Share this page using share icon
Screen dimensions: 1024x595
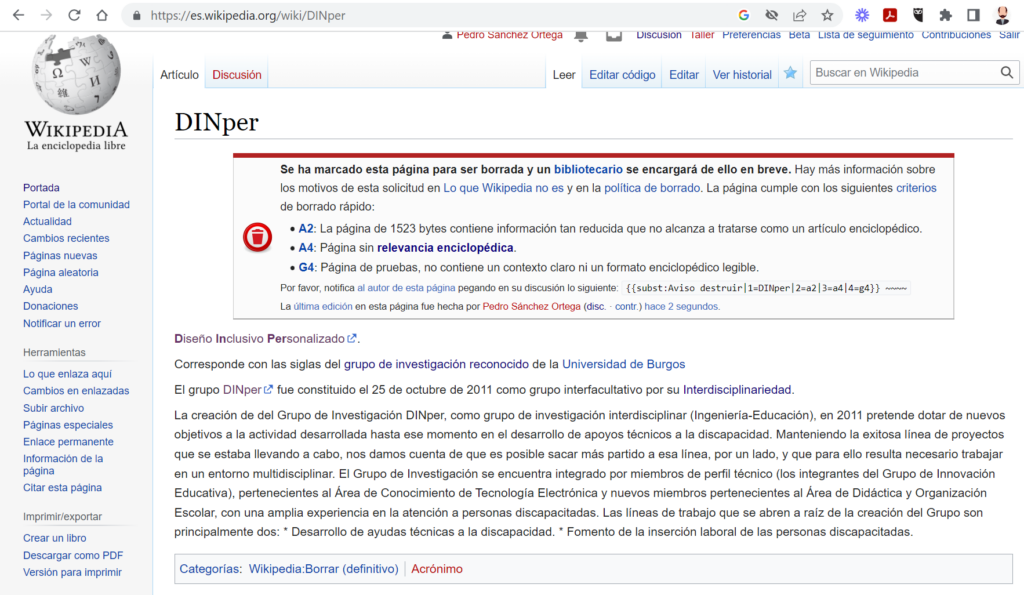click(x=799, y=15)
